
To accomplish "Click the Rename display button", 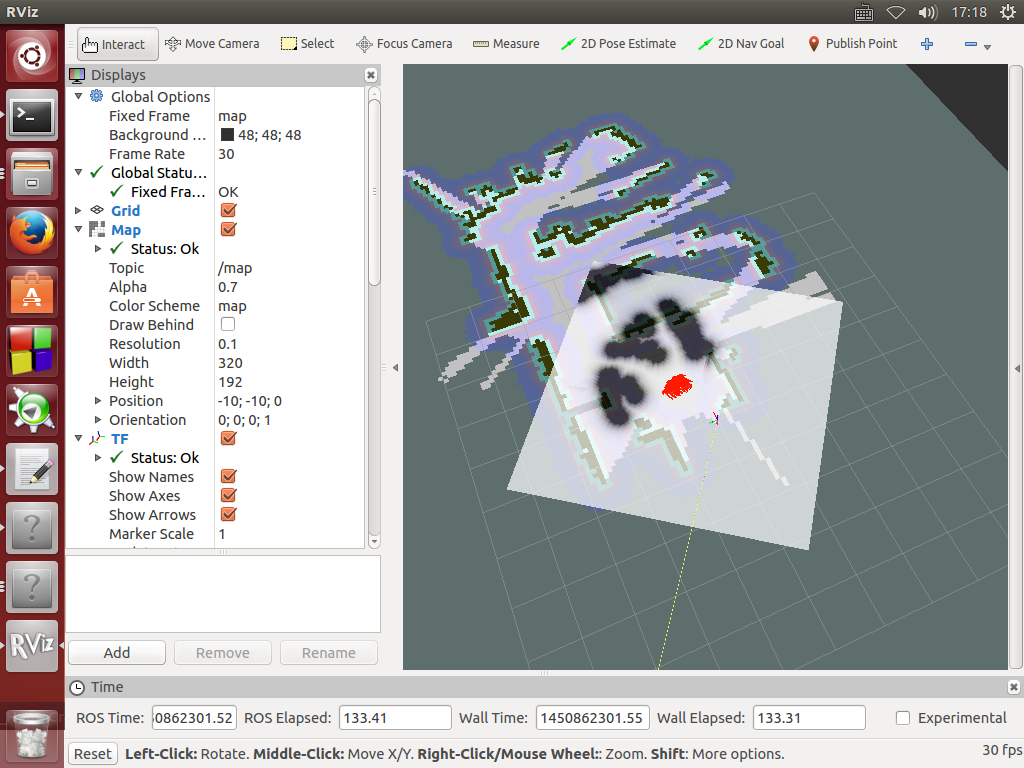I will coord(328,652).
